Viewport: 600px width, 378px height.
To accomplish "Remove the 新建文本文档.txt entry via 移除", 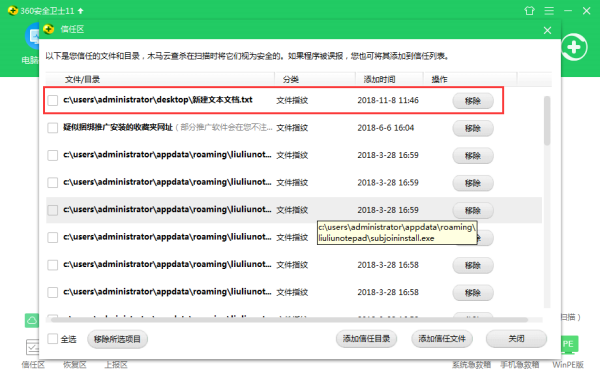I will click(x=473, y=101).
